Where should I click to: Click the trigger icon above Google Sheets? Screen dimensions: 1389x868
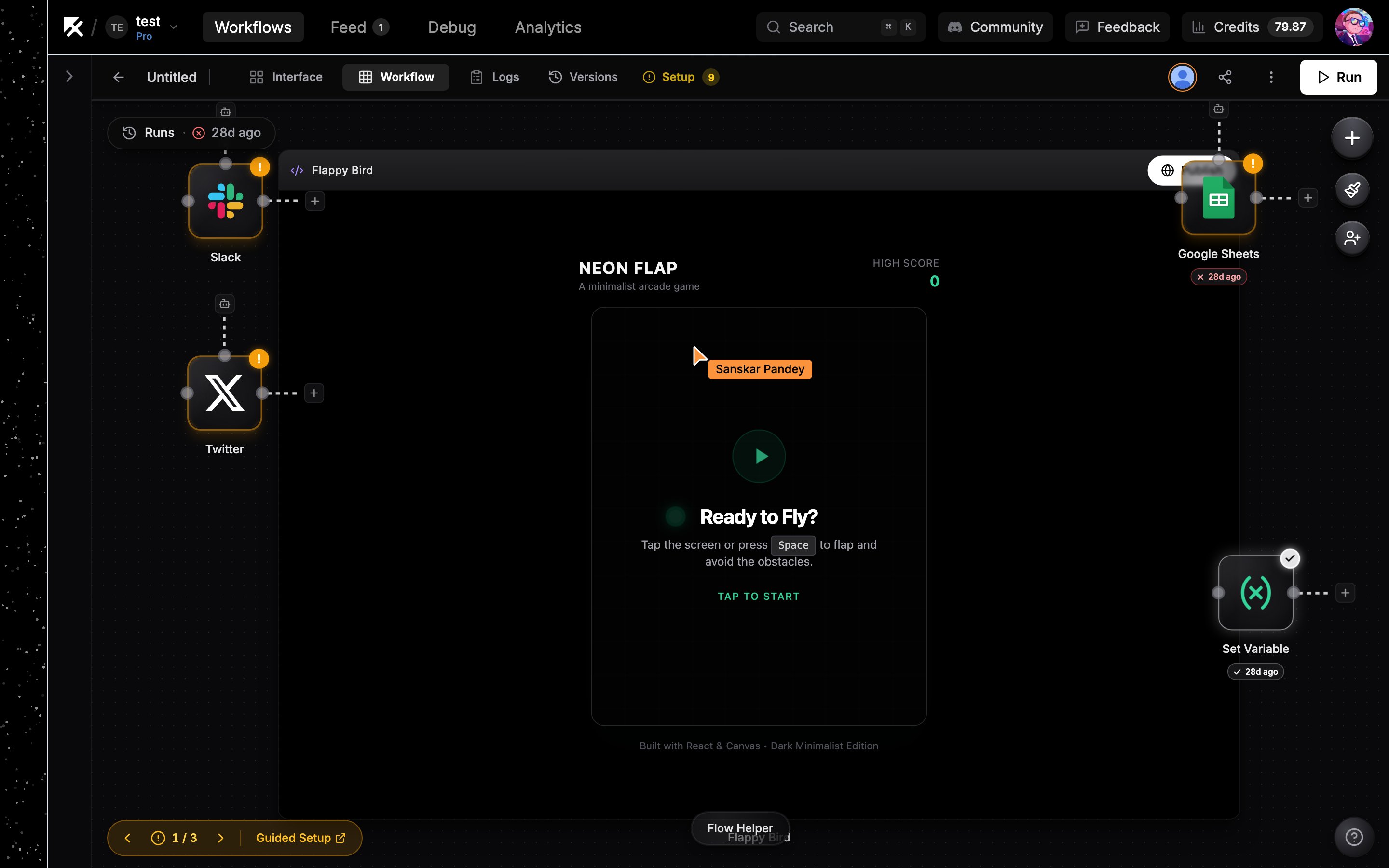pos(1219,108)
